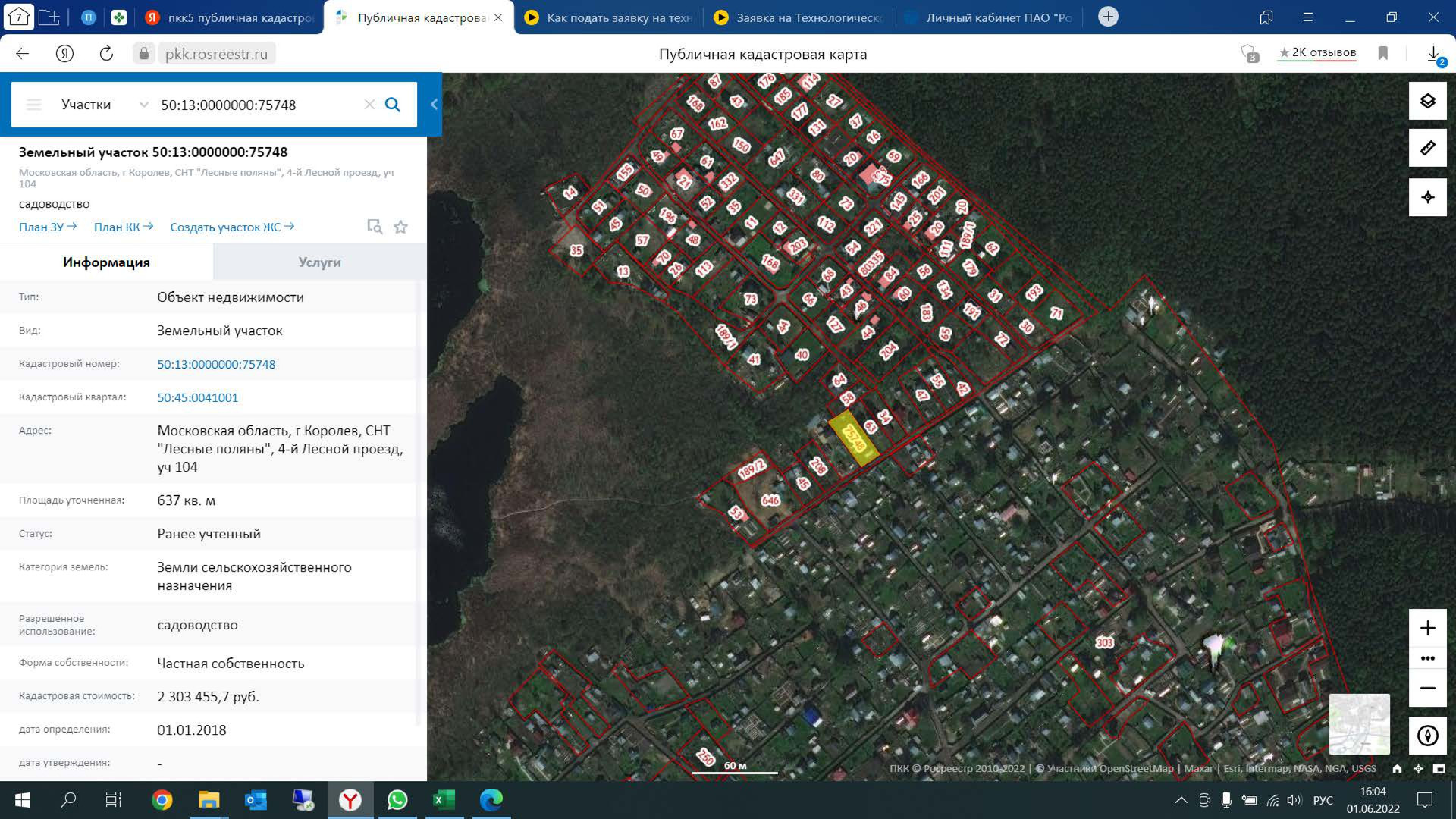Click cadastral quarter 50:45:0041001 link
Screen dimensions: 1456x819
point(197,397)
